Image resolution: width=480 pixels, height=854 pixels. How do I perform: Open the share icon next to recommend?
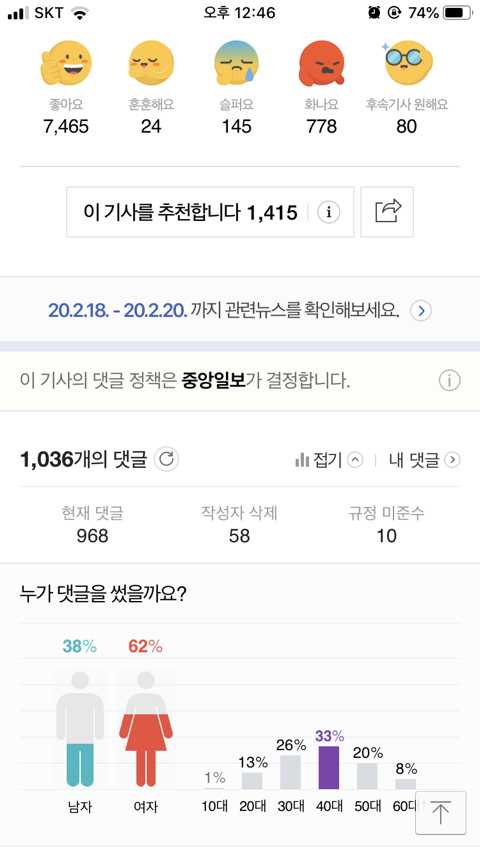click(387, 212)
